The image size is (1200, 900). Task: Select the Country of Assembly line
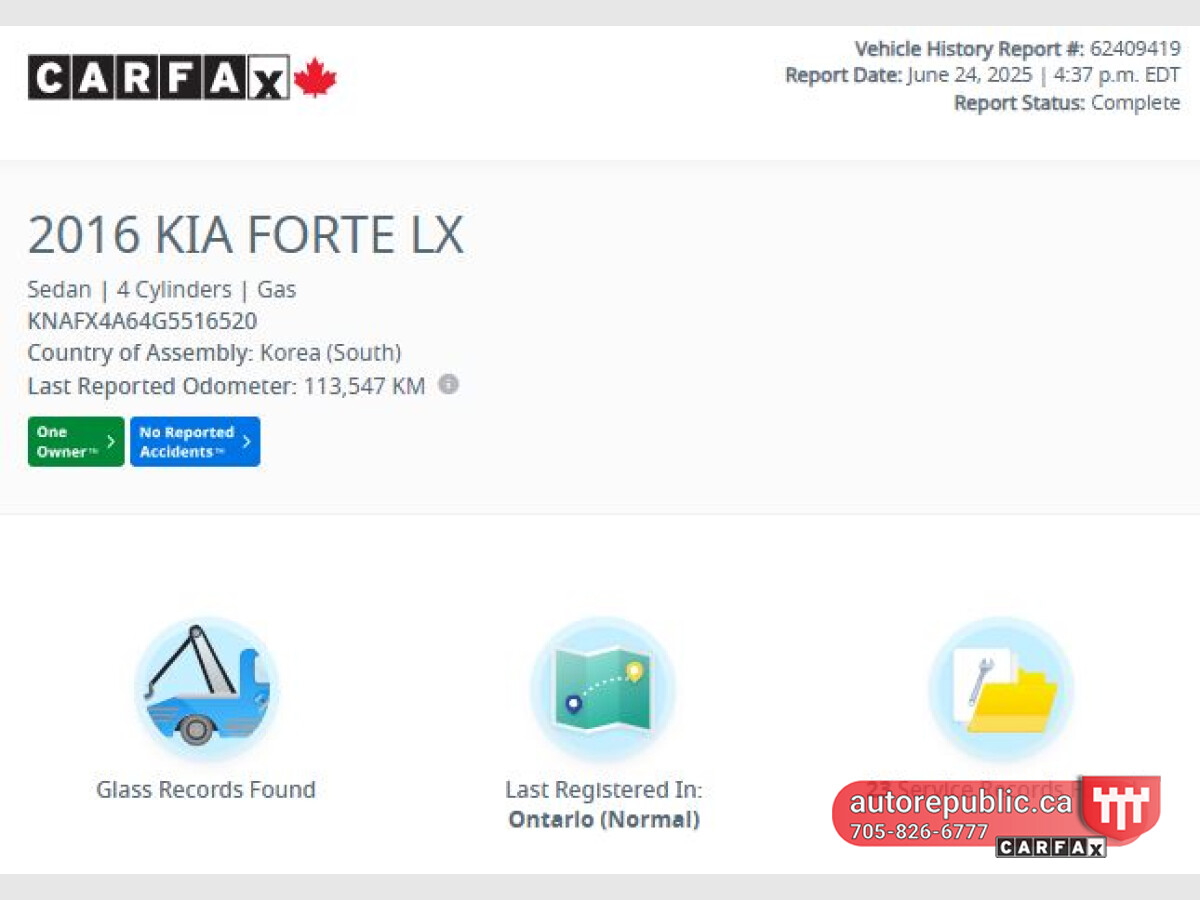tap(214, 353)
